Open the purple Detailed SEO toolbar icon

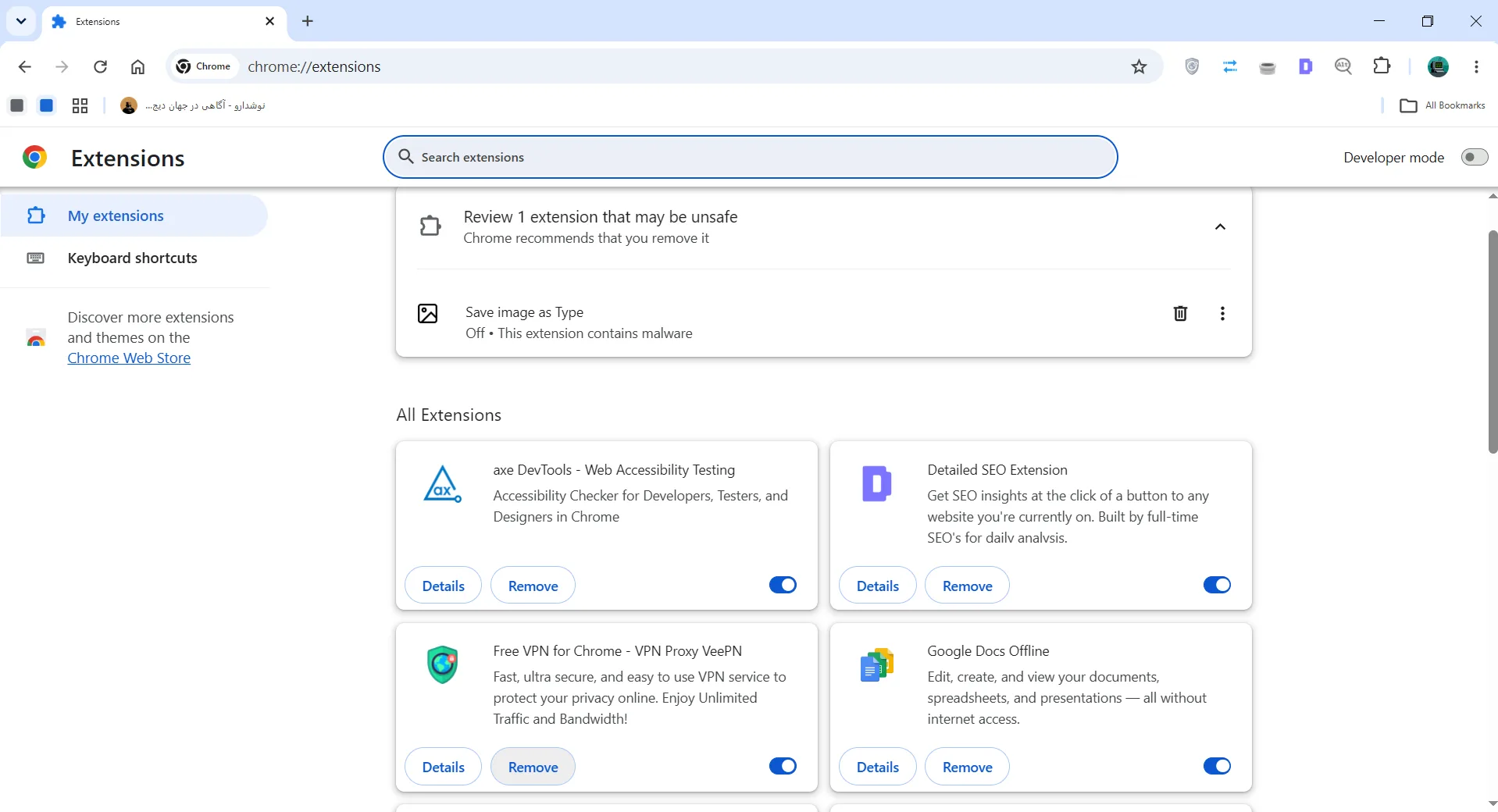click(1305, 66)
